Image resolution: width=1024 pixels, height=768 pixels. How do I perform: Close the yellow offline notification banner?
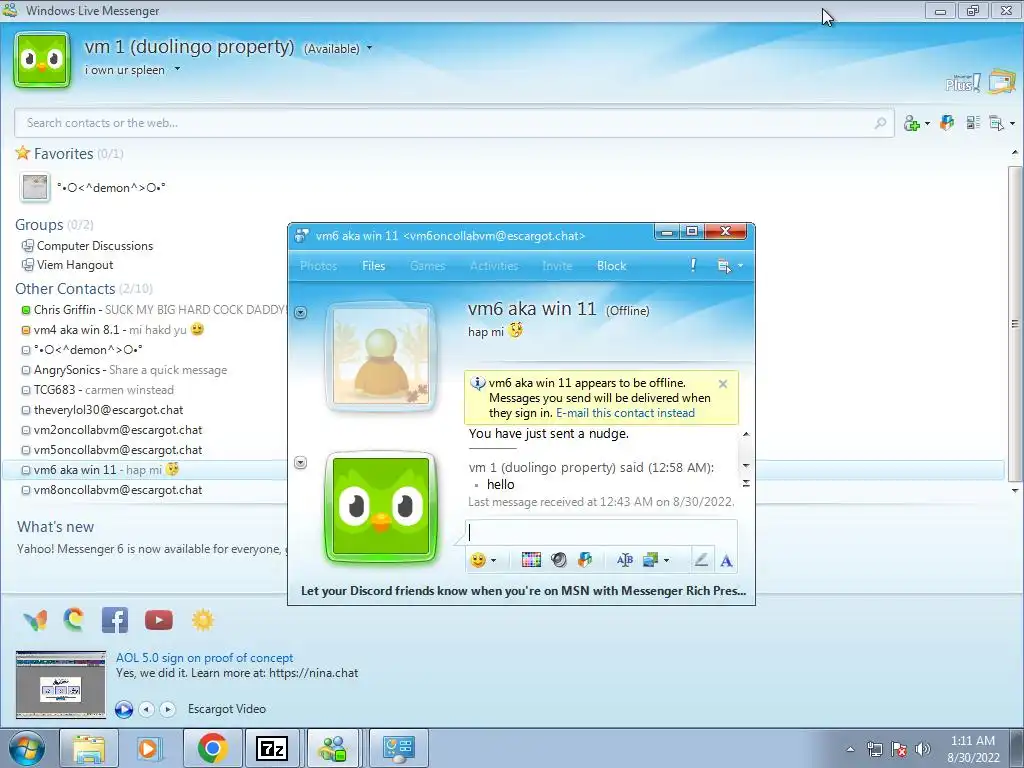click(x=723, y=384)
